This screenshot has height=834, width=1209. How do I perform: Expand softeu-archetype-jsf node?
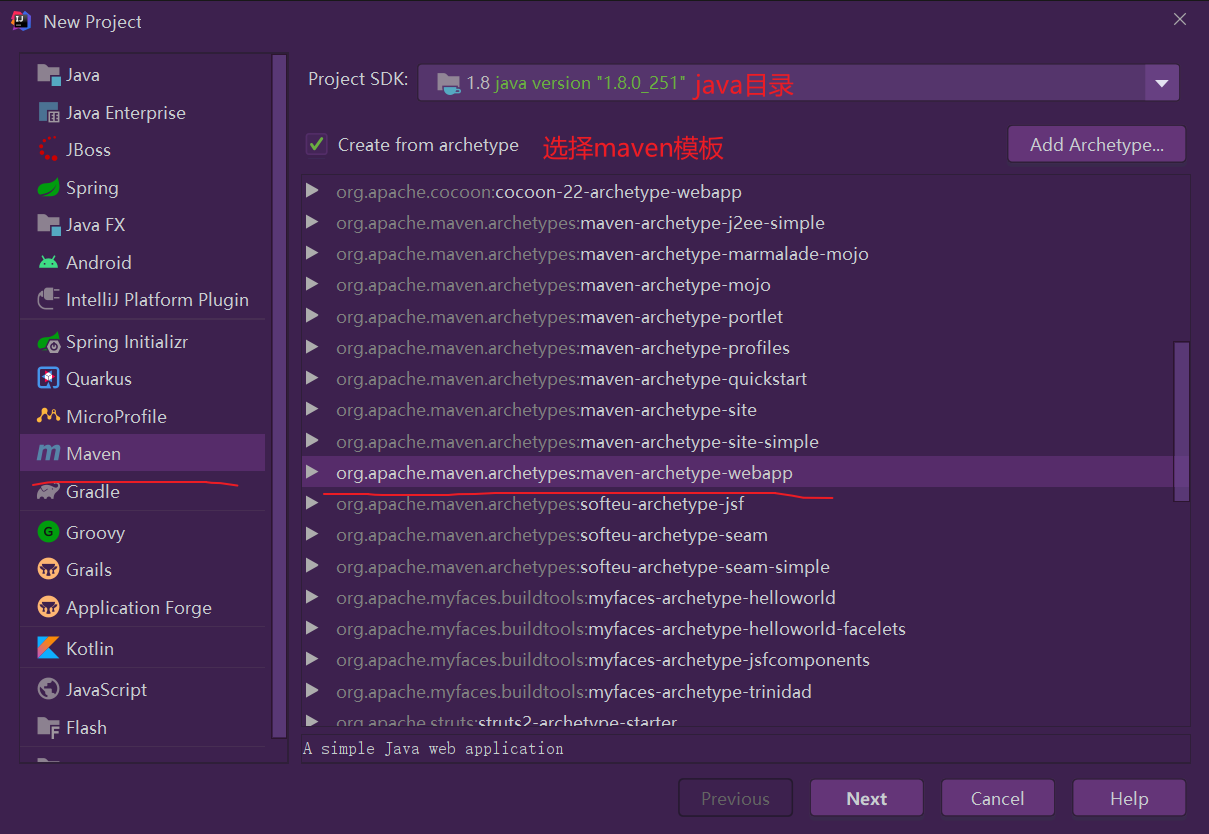click(x=312, y=503)
